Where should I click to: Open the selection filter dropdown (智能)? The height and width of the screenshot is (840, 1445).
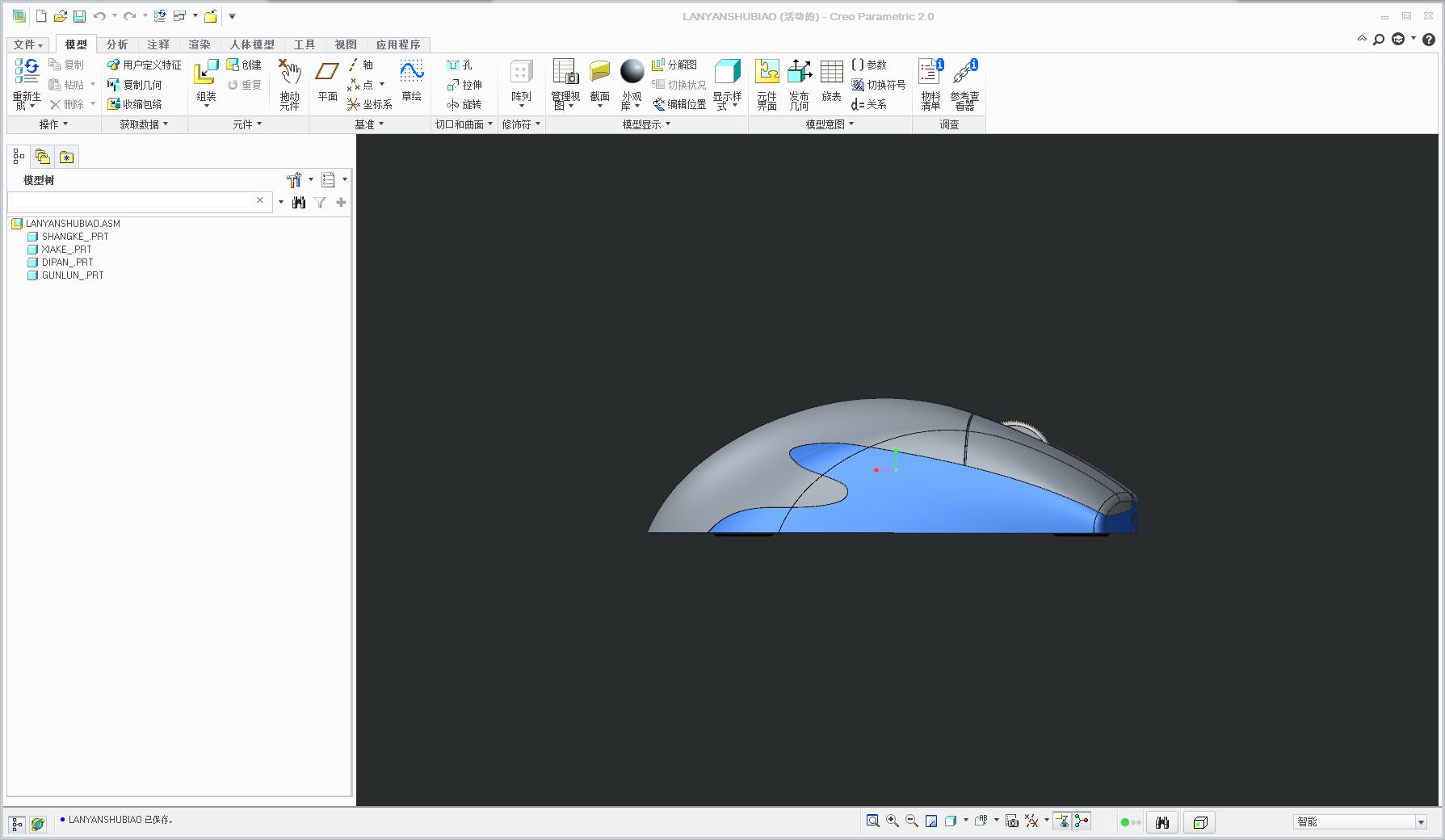coord(1360,821)
